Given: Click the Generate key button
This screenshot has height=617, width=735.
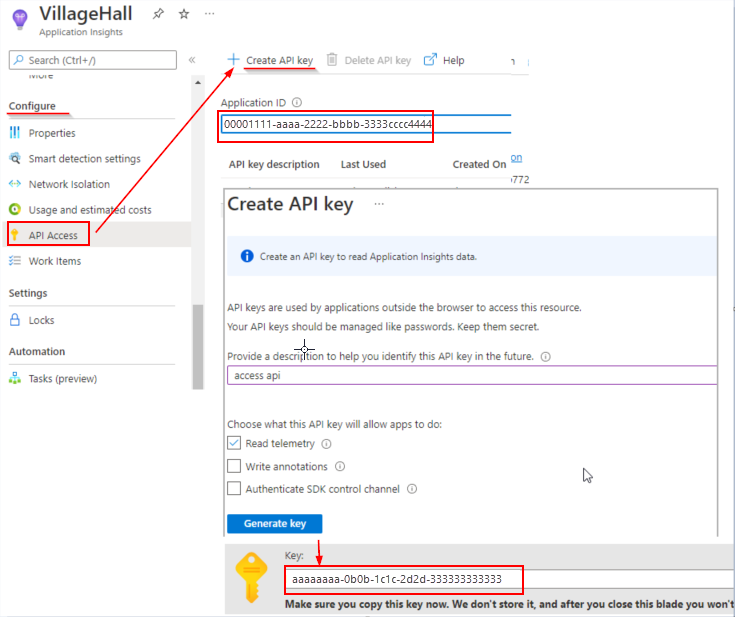Looking at the screenshot, I should pyautogui.click(x=275, y=524).
